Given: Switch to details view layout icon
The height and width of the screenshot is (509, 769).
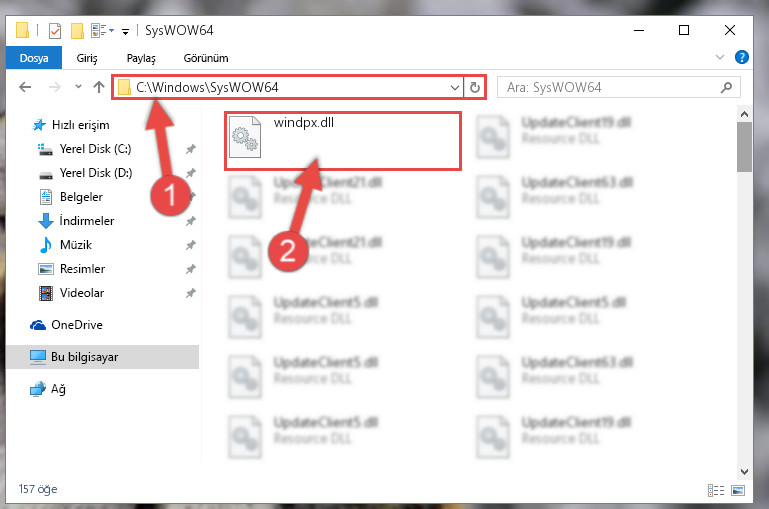Looking at the screenshot, I should point(716,490).
